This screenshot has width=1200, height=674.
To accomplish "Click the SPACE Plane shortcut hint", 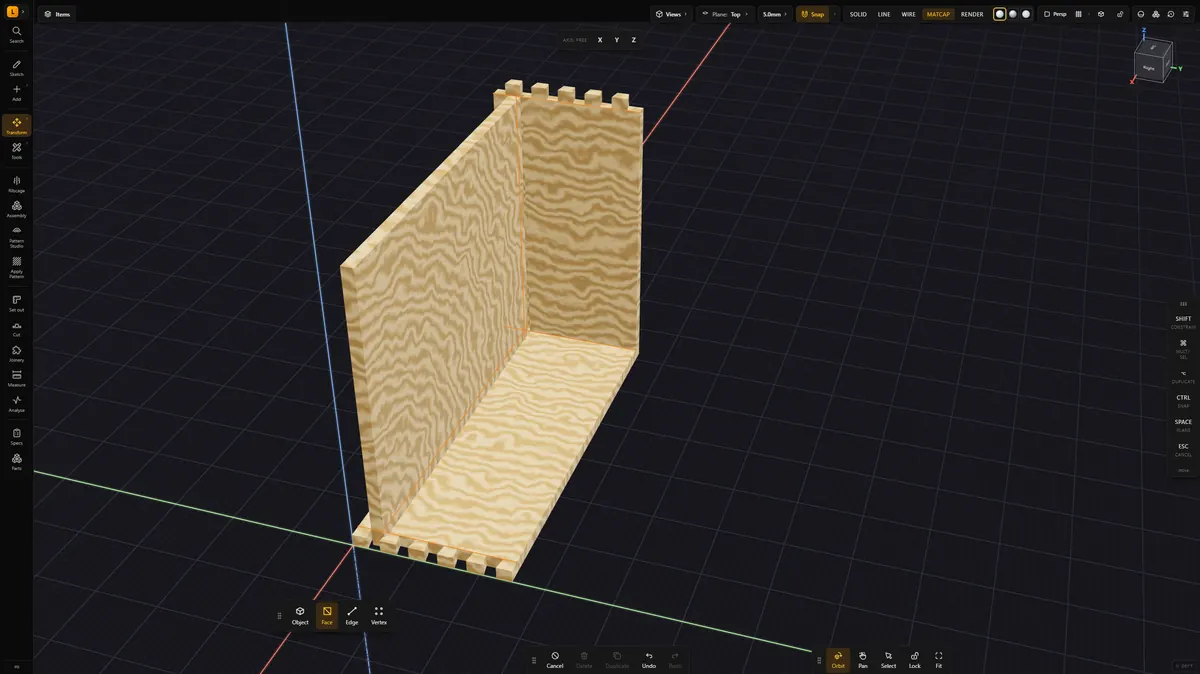I will [x=1183, y=425].
